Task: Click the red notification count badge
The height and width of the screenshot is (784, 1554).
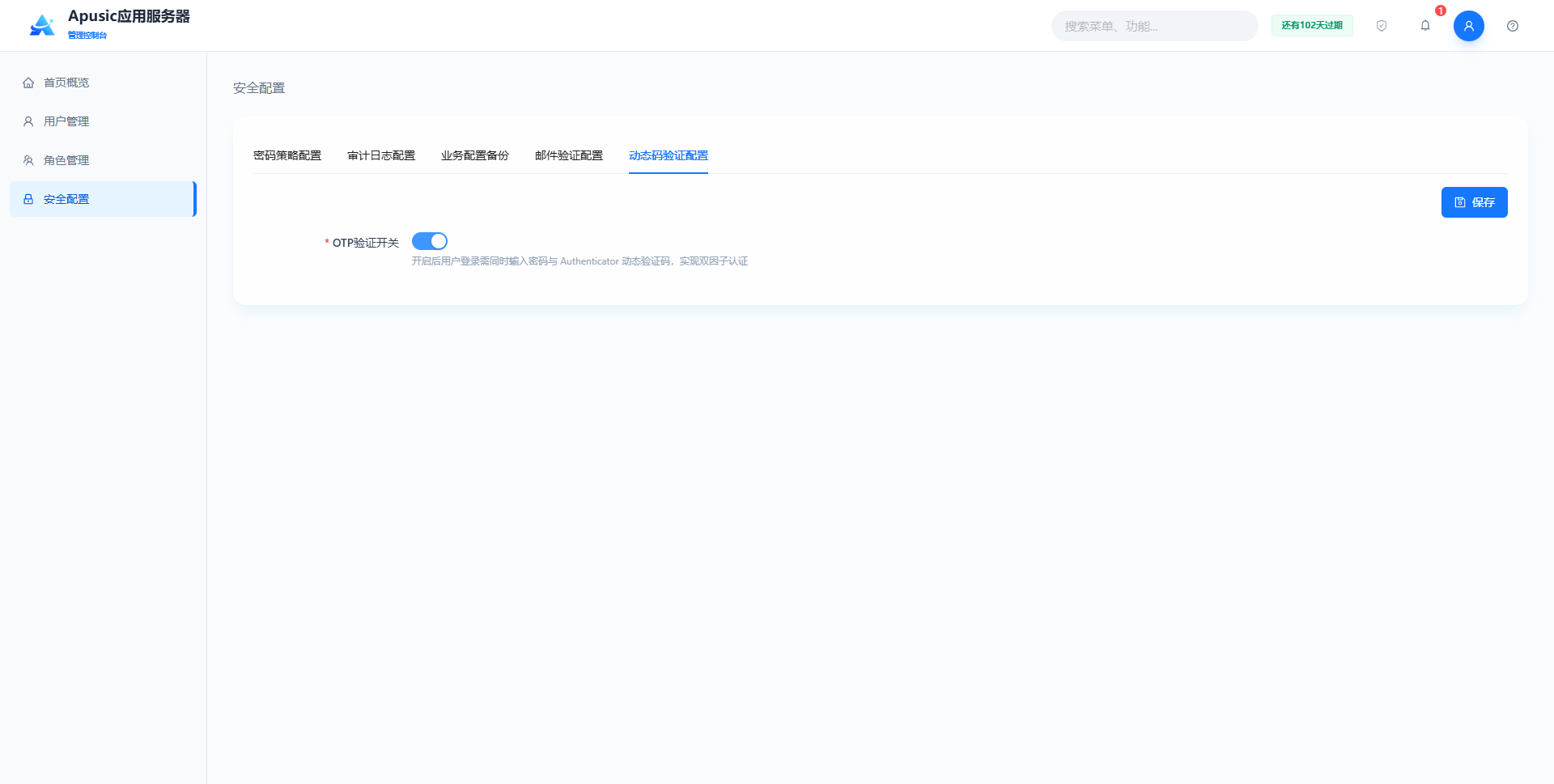Action: coord(1441,11)
